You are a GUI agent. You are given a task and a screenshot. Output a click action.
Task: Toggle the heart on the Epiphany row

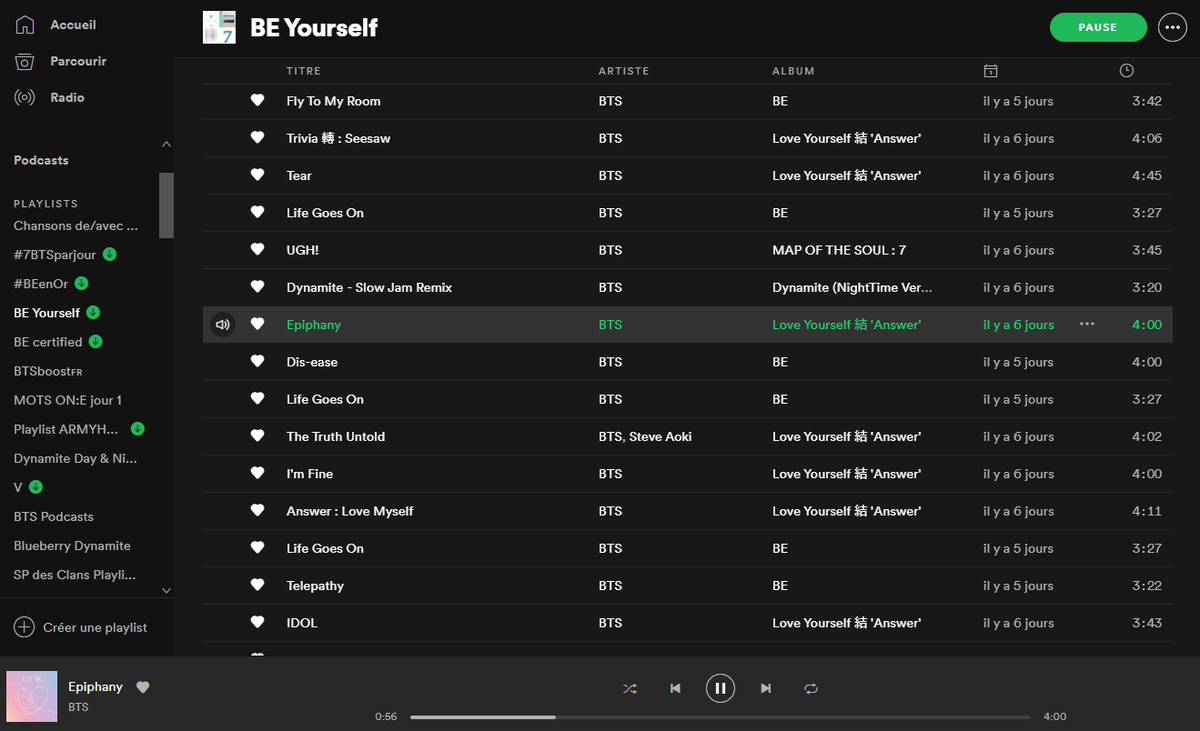point(257,324)
